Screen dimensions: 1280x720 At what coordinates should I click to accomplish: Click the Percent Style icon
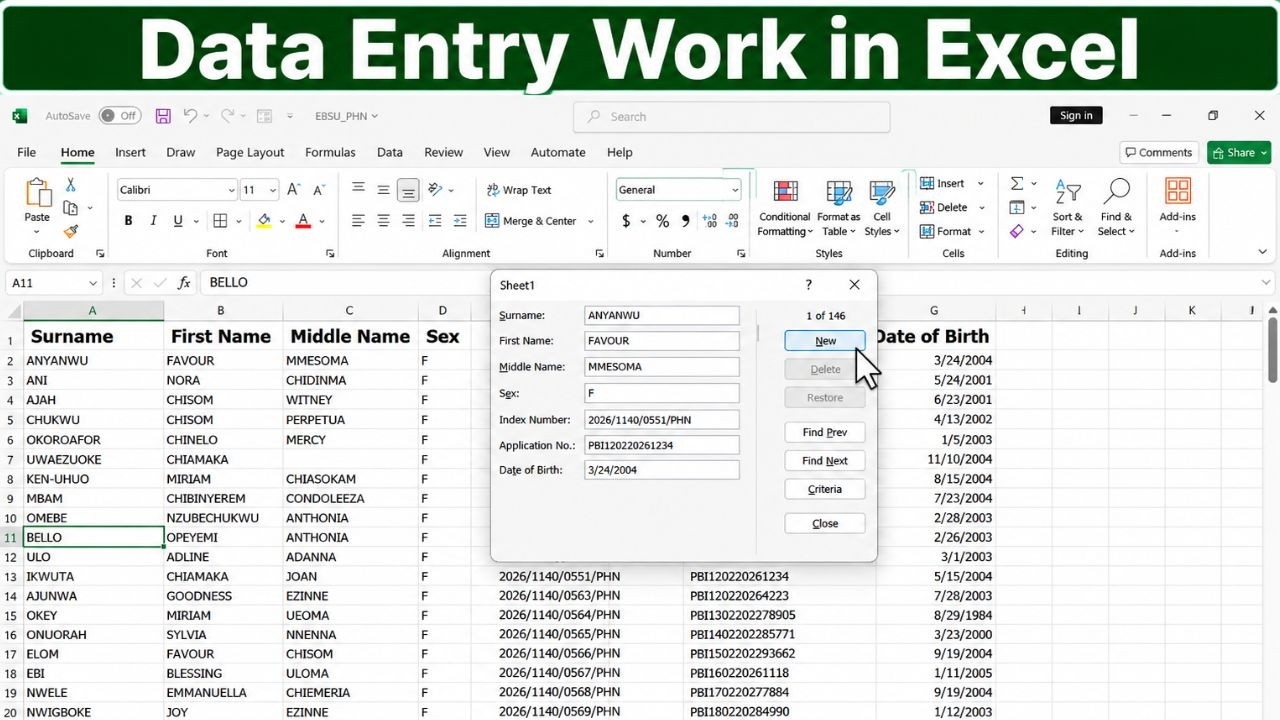coord(662,221)
